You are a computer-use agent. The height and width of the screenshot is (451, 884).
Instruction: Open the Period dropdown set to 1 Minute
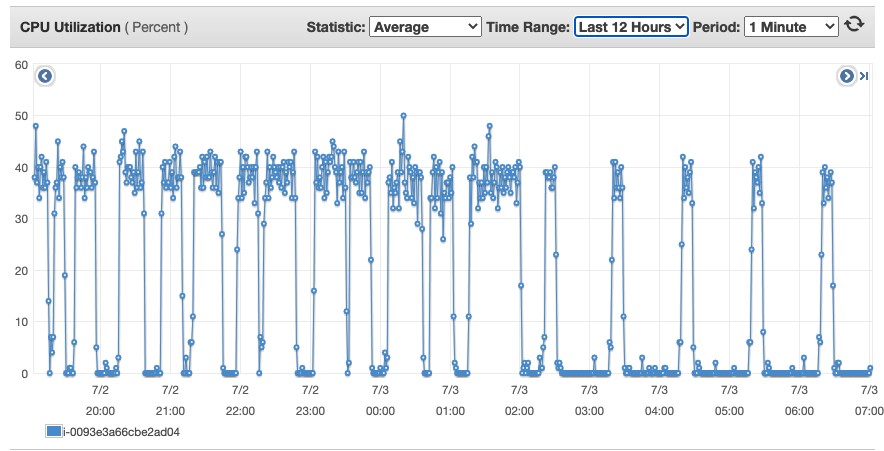pos(790,26)
